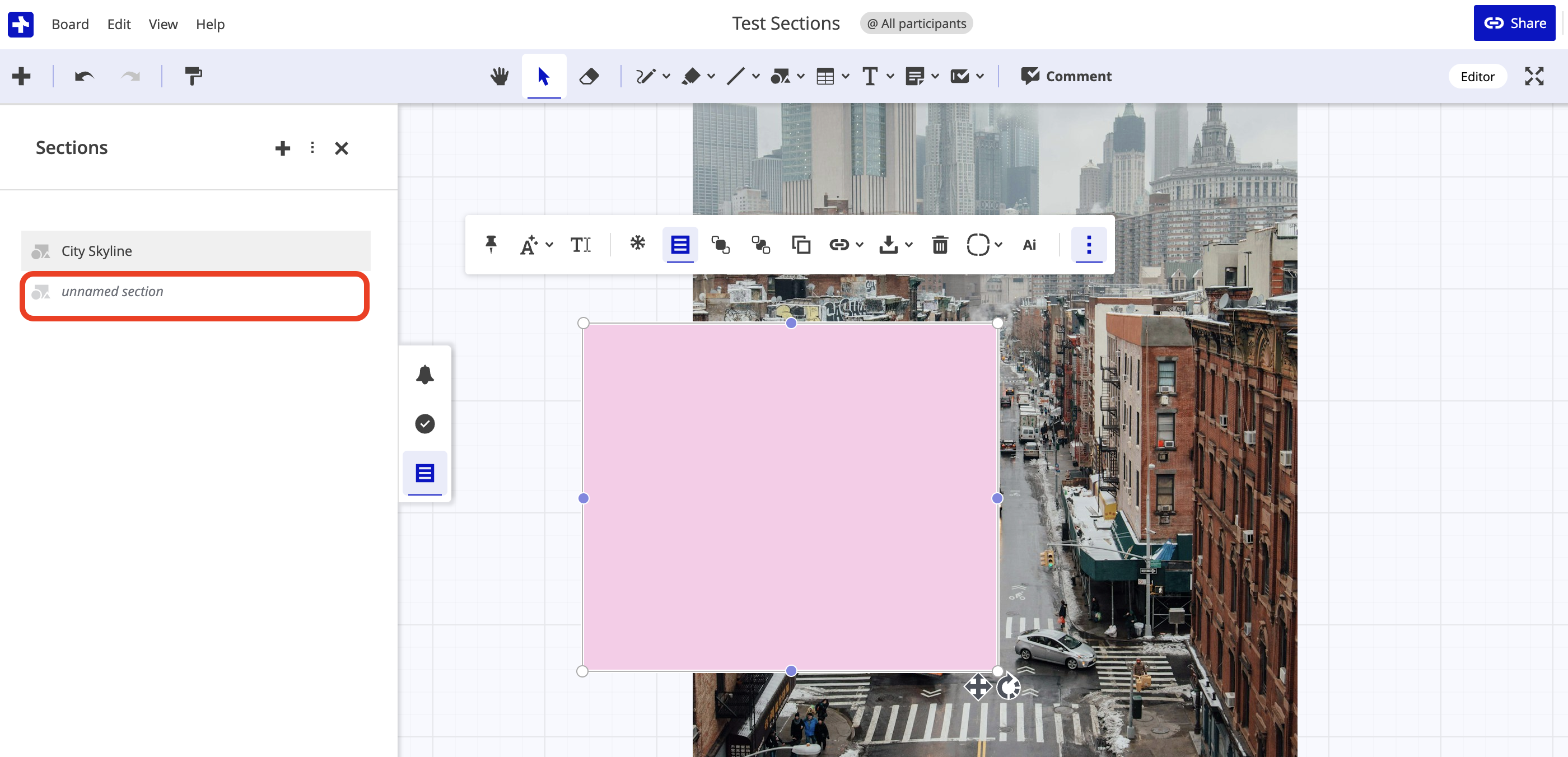Screen dimensions: 1568x757
Task: Delete selected element with trash icon
Action: coord(940,245)
